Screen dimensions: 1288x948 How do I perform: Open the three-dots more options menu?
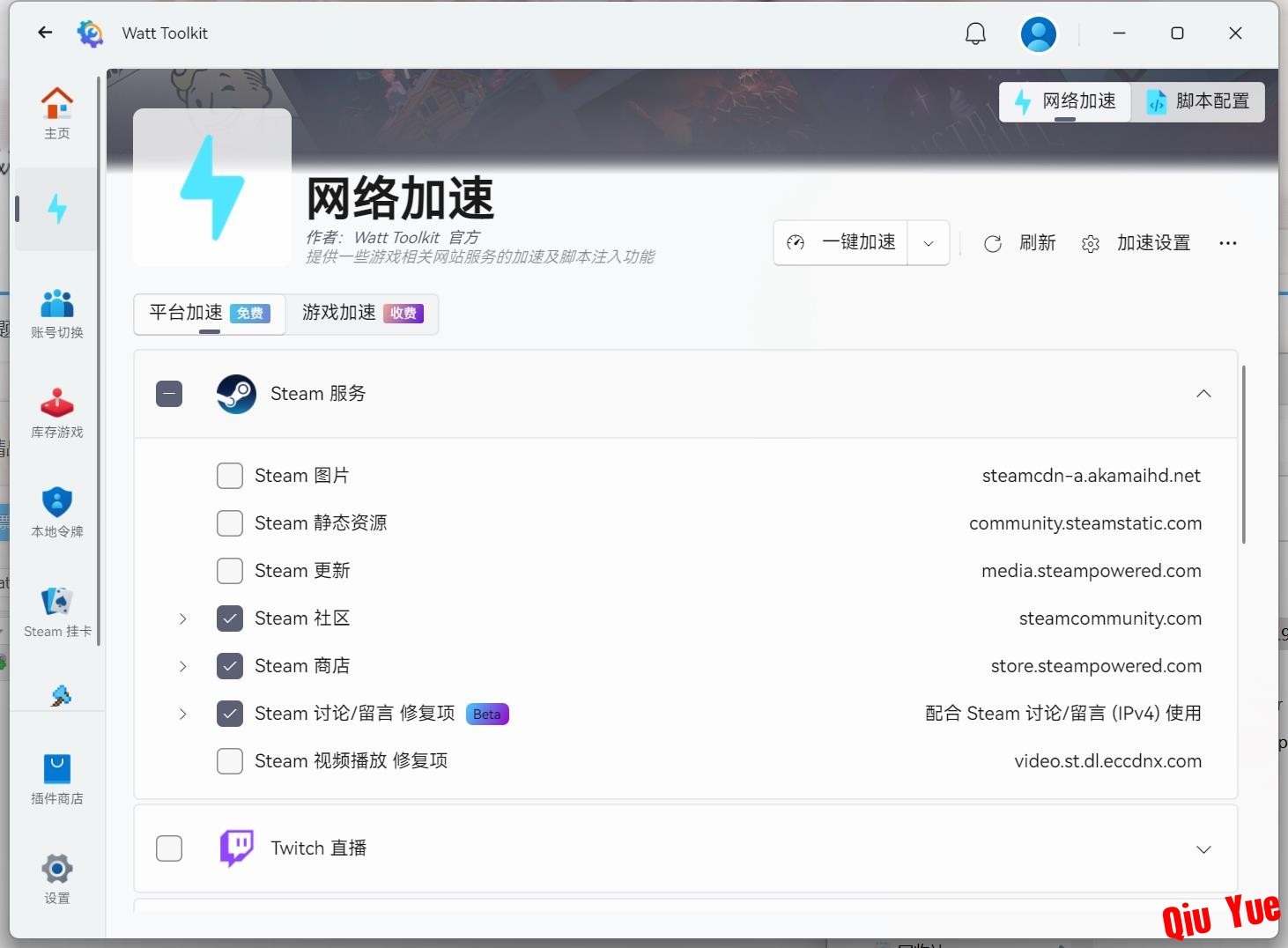(x=1228, y=243)
